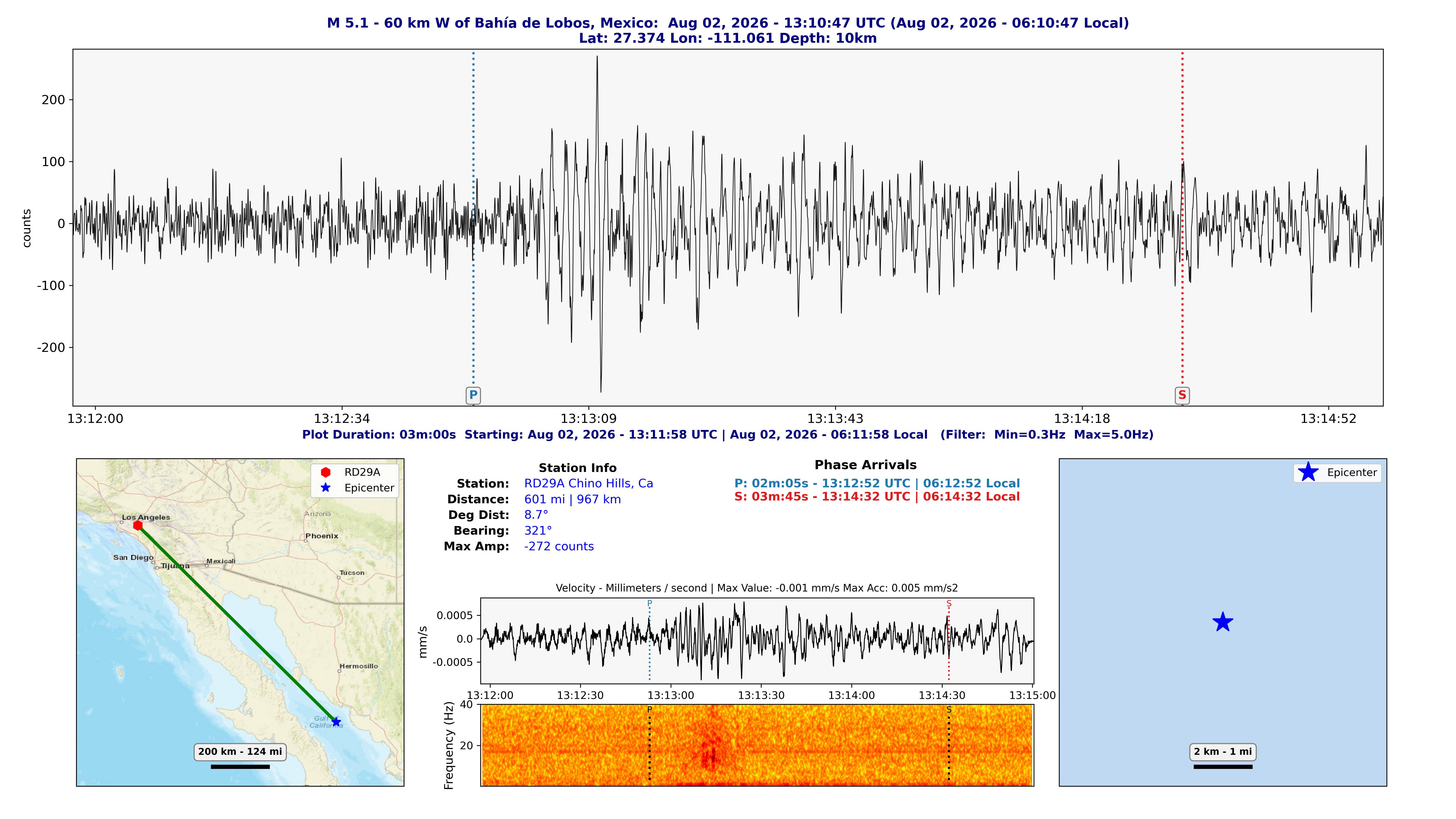Screen dimensions: 1456x819
Task: Click the small blue star in the left map legend
Action: 326,488
